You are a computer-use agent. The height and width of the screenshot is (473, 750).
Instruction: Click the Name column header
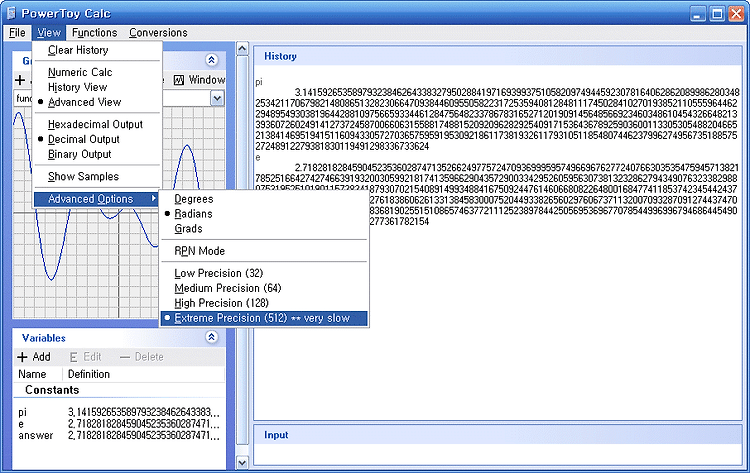tap(38, 374)
